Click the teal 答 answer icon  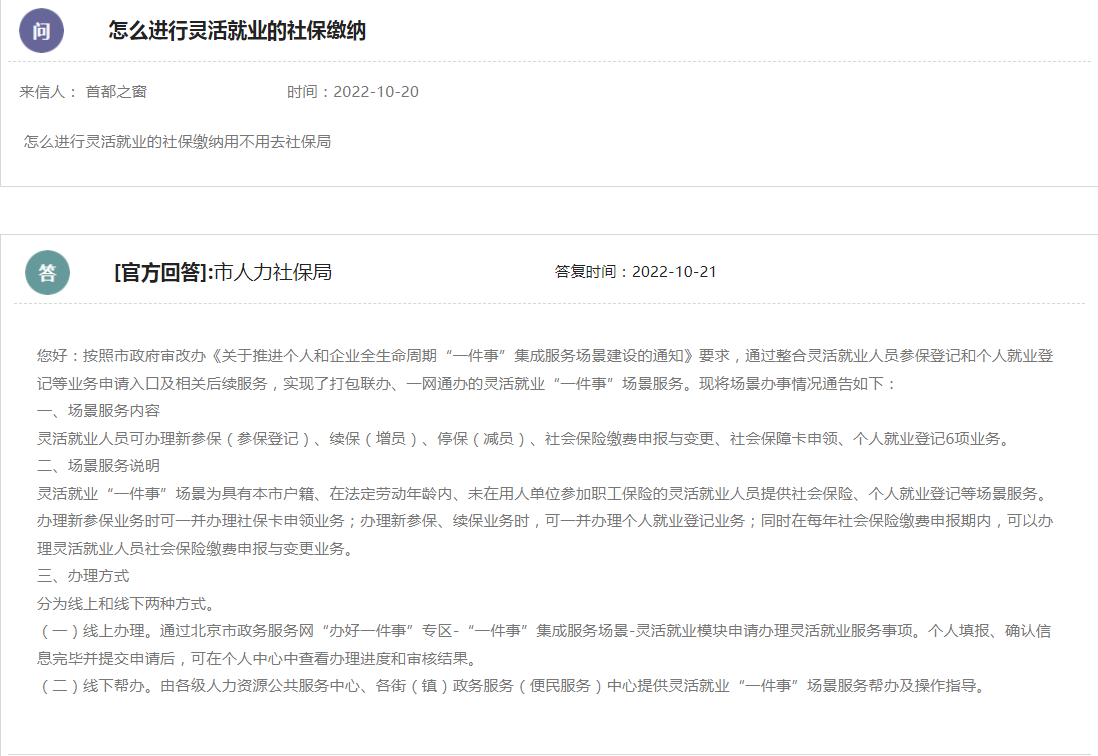pyautogui.click(x=48, y=272)
